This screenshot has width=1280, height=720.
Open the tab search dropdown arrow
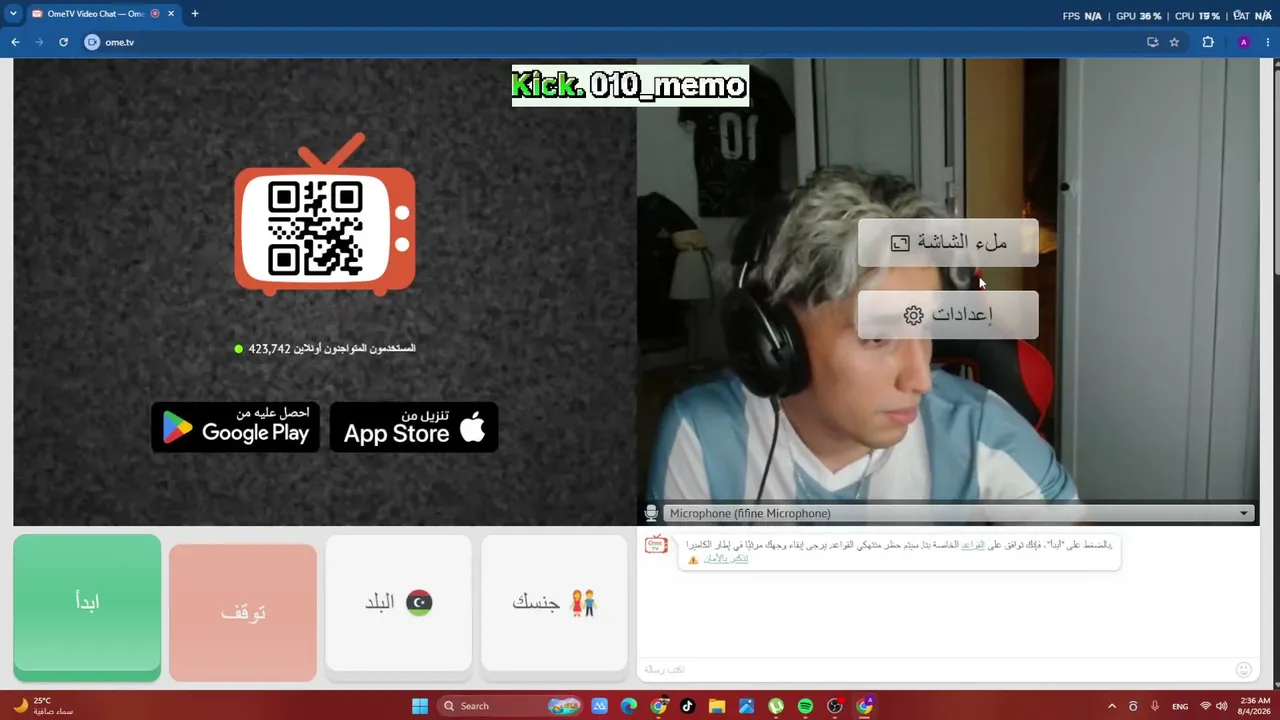click(x=13, y=14)
